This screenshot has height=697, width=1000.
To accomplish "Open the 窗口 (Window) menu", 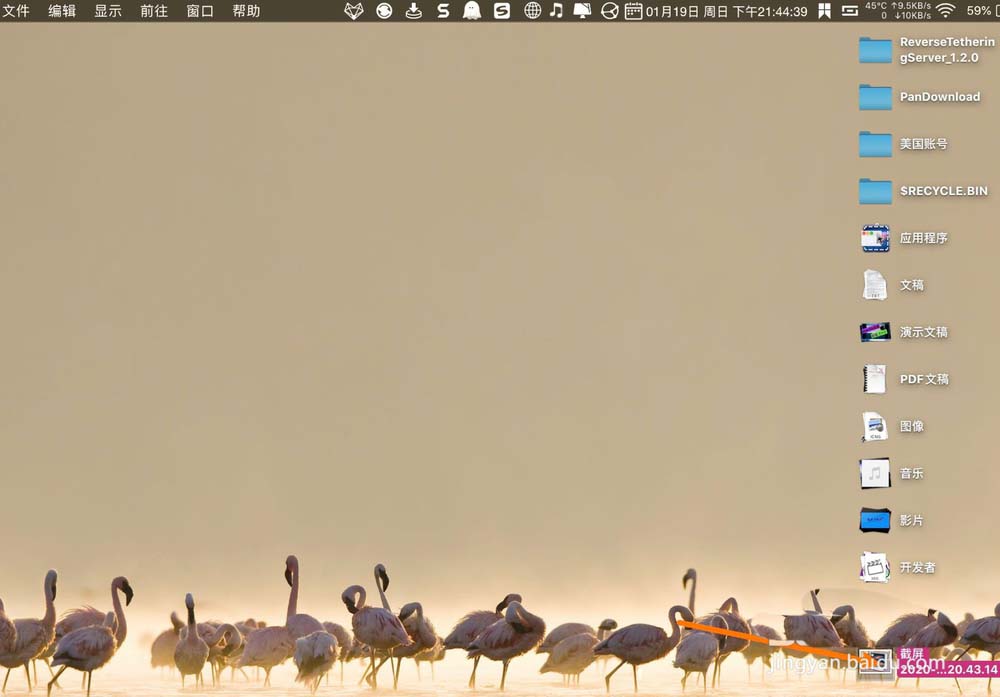I will point(200,11).
